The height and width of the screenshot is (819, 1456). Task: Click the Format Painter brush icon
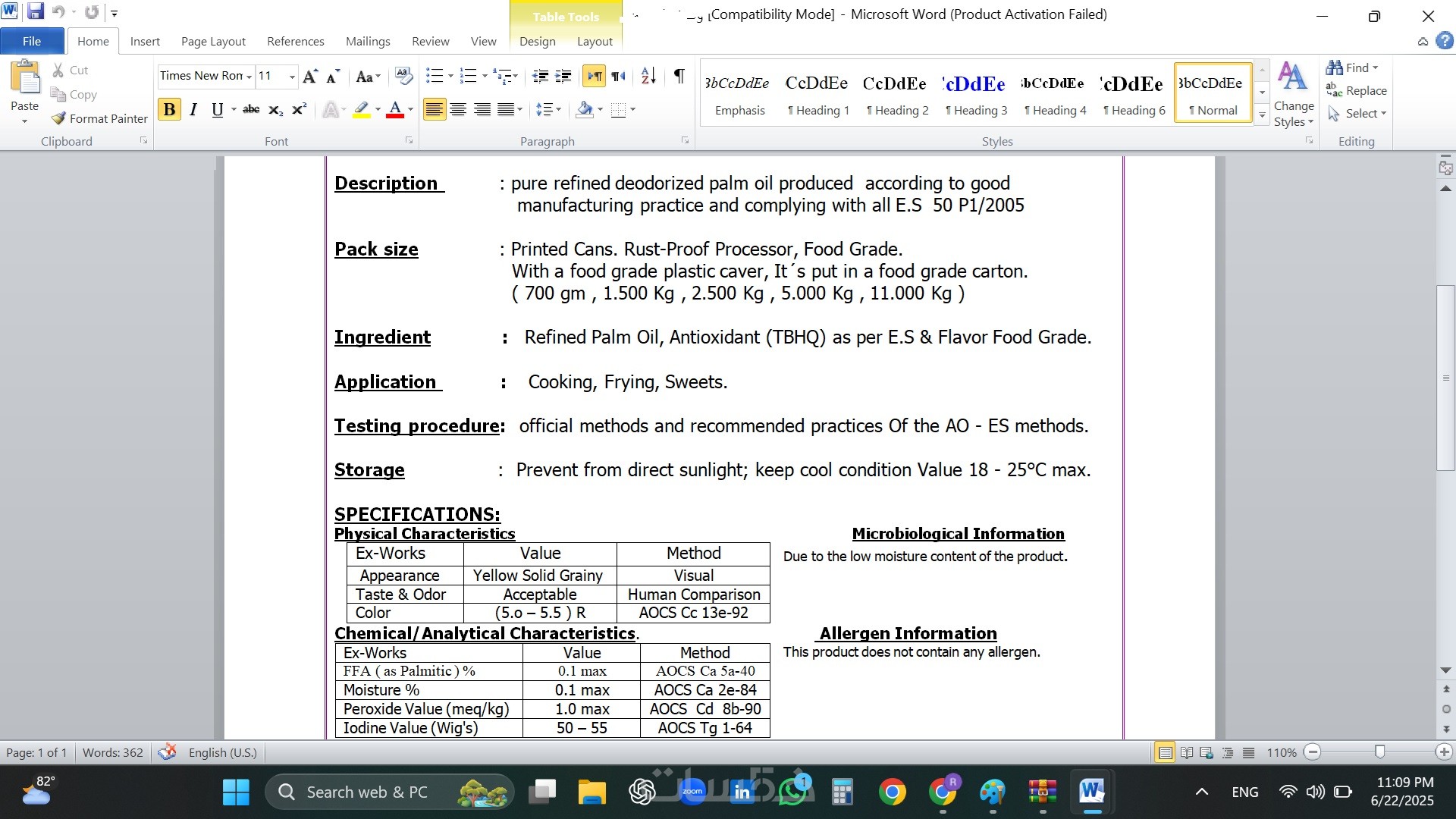coord(58,118)
